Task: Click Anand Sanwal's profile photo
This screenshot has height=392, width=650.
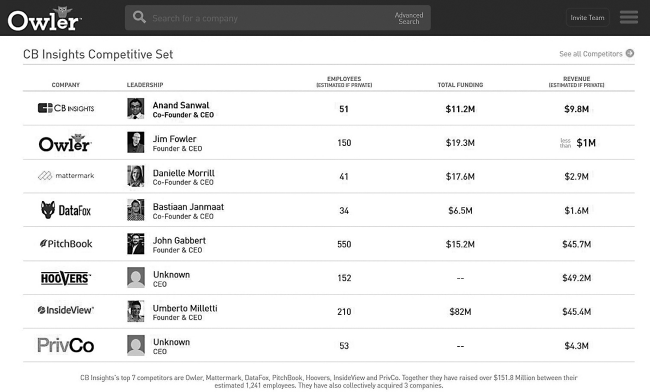Action: 136,109
